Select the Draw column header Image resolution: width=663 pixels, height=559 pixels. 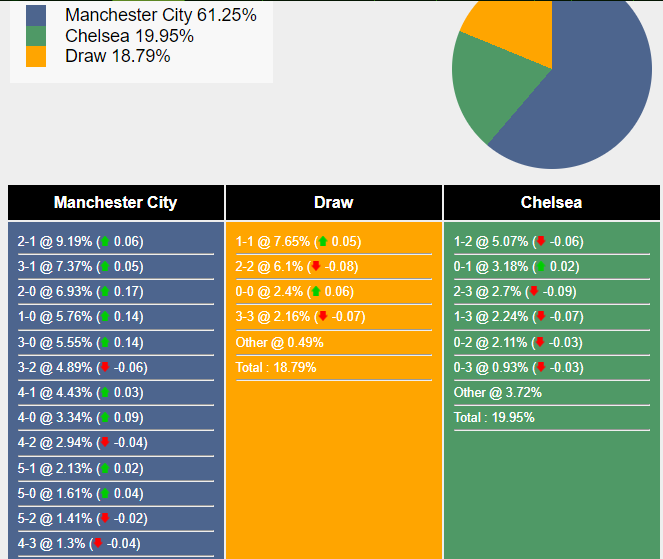tap(334, 203)
